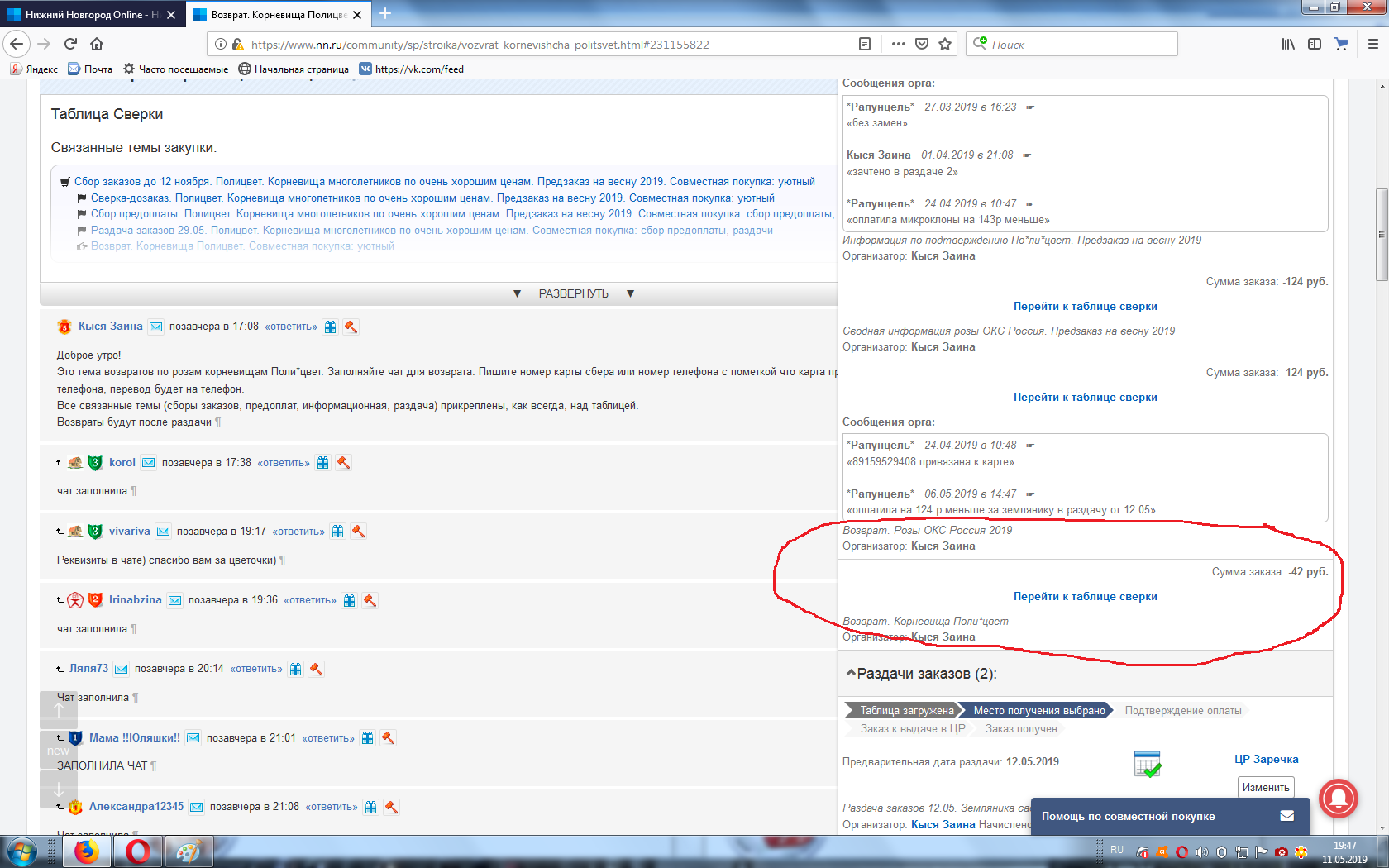Open the Почта bookmark
This screenshot has width=1389, height=868.
[90, 69]
